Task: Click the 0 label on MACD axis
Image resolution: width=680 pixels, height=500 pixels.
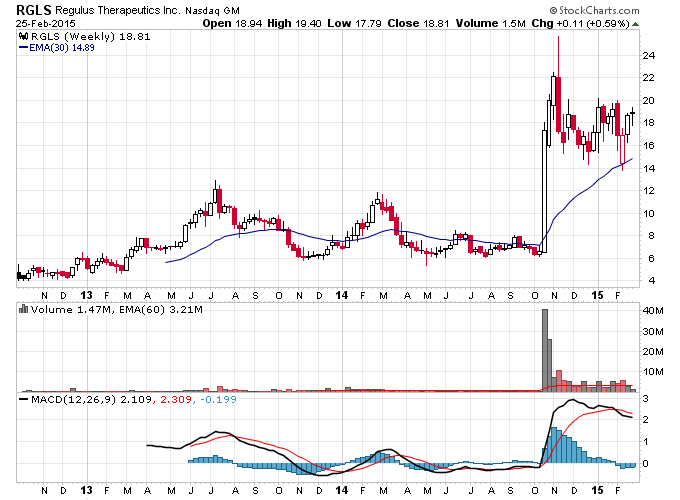Action: [645, 464]
